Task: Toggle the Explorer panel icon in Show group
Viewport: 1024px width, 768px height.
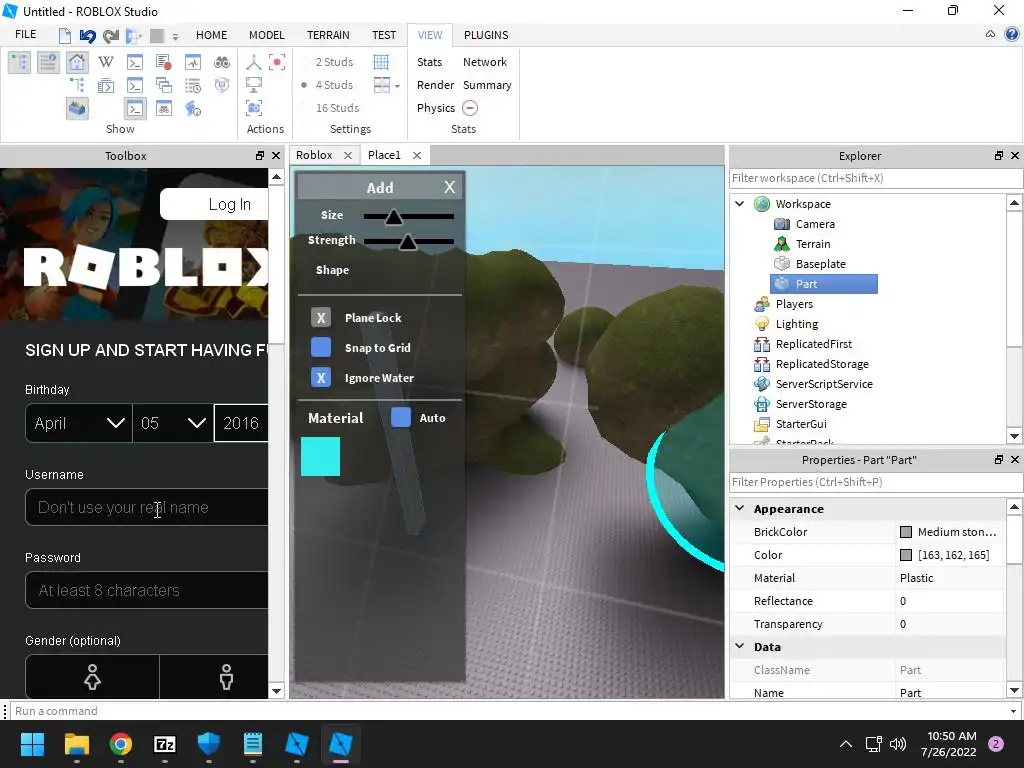Action: (19, 63)
